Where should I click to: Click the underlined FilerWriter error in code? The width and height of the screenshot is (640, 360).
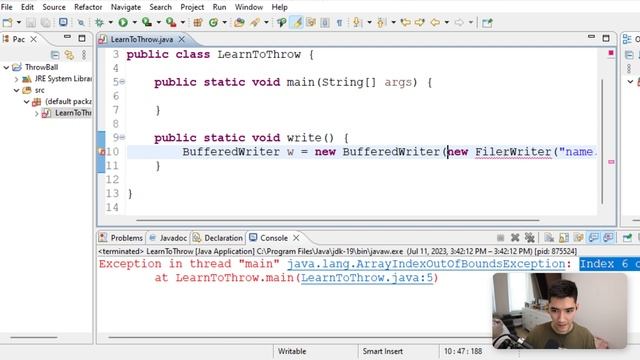click(513, 152)
